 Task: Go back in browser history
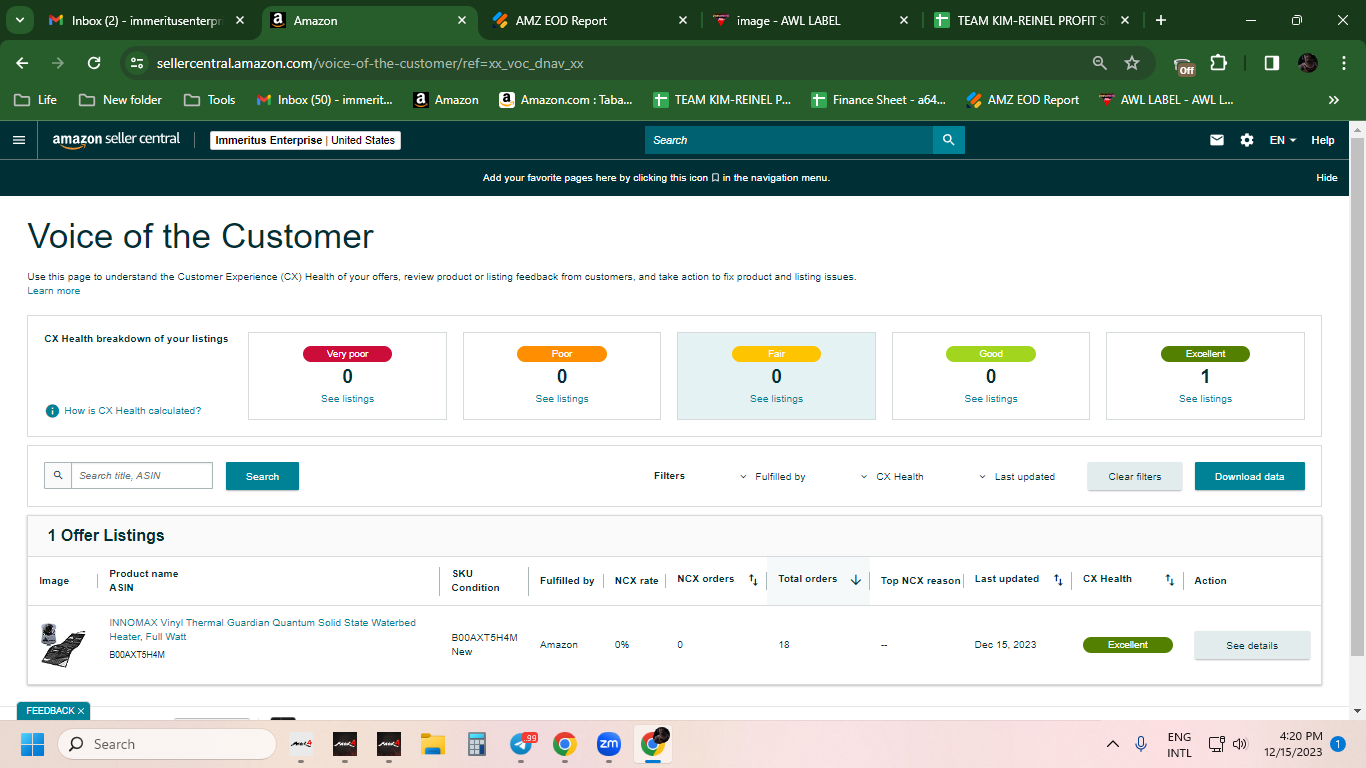[x=22, y=63]
